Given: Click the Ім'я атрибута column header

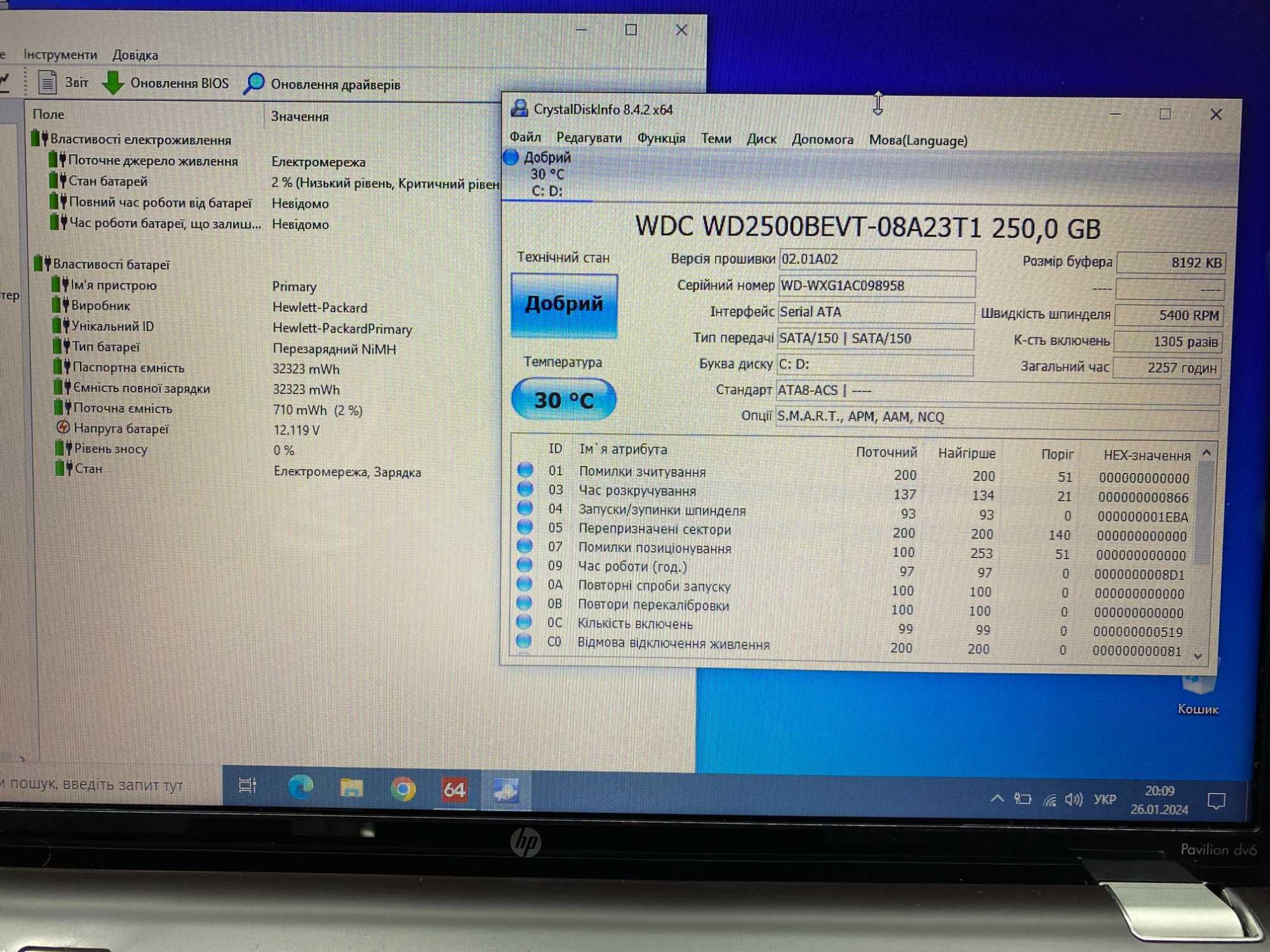Looking at the screenshot, I should 623,449.
